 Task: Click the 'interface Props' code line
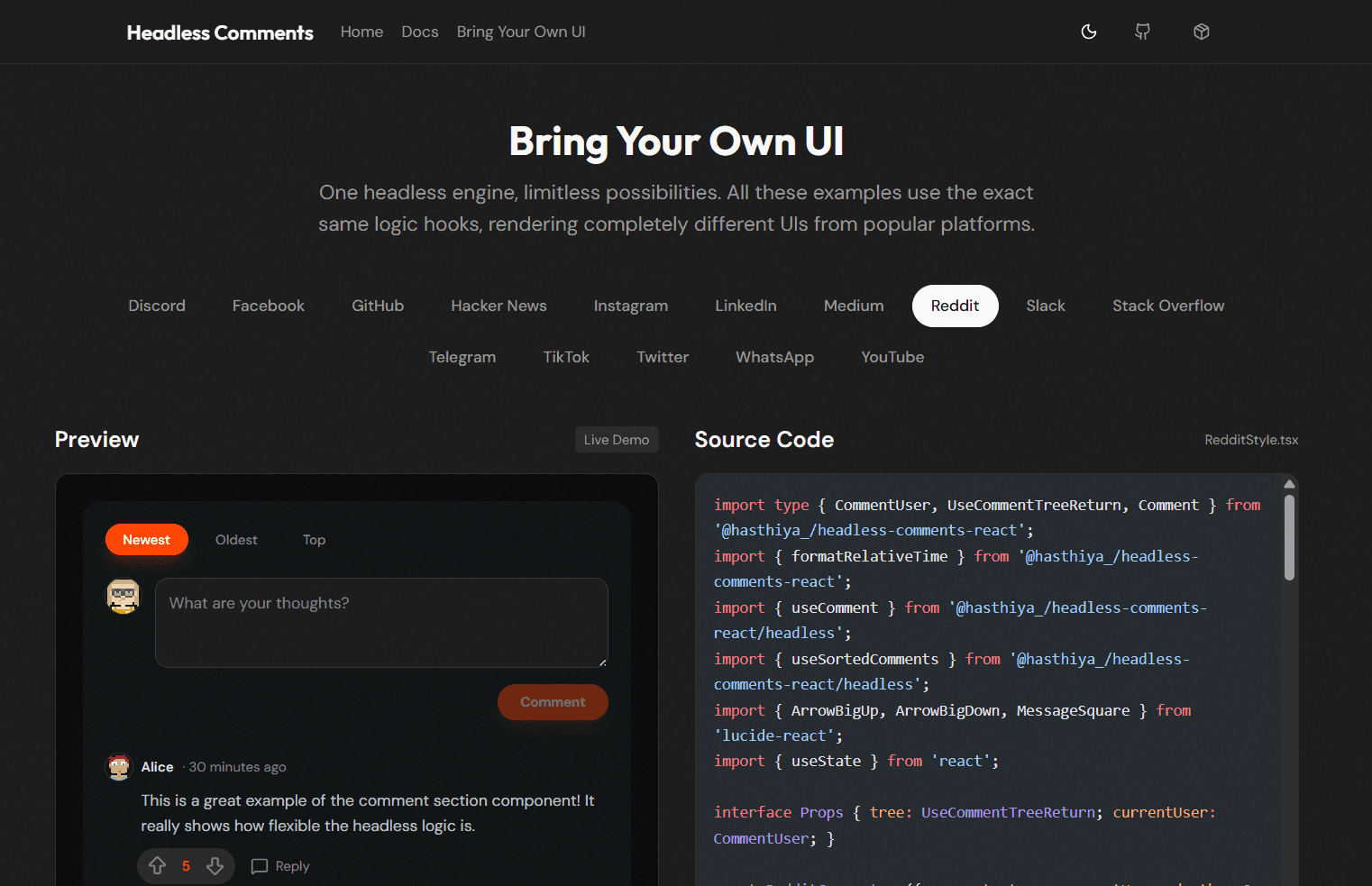(x=965, y=826)
